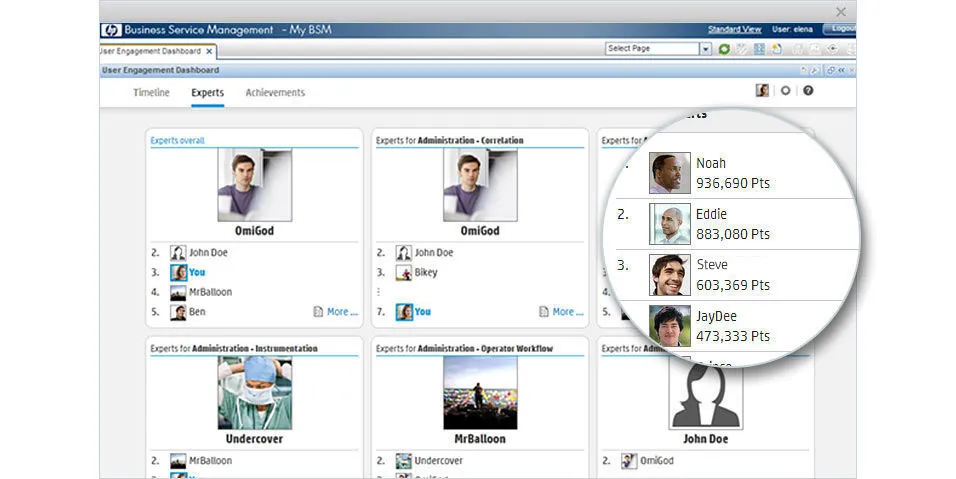The image size is (956, 479).
Task: Click elena's profile avatar icon
Action: [x=763, y=91]
